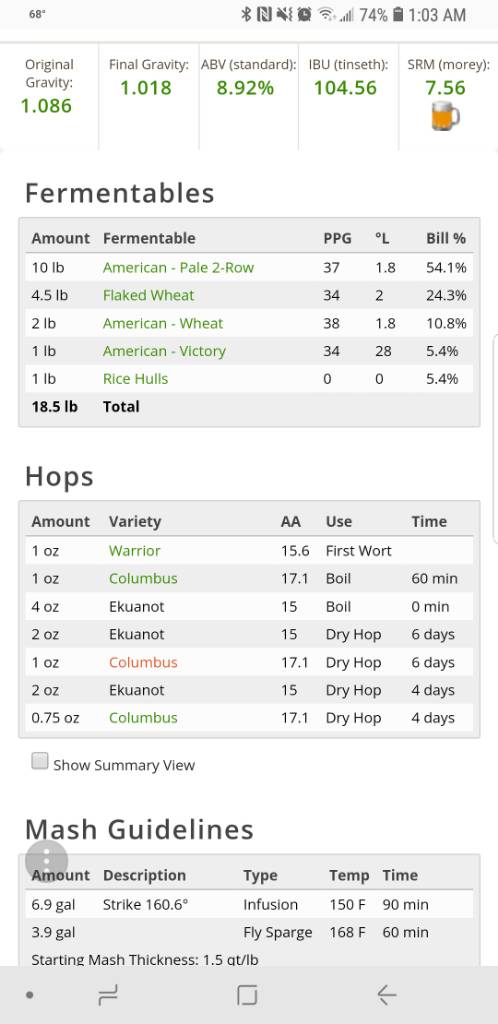Open the recent apps navigation button

(108, 995)
